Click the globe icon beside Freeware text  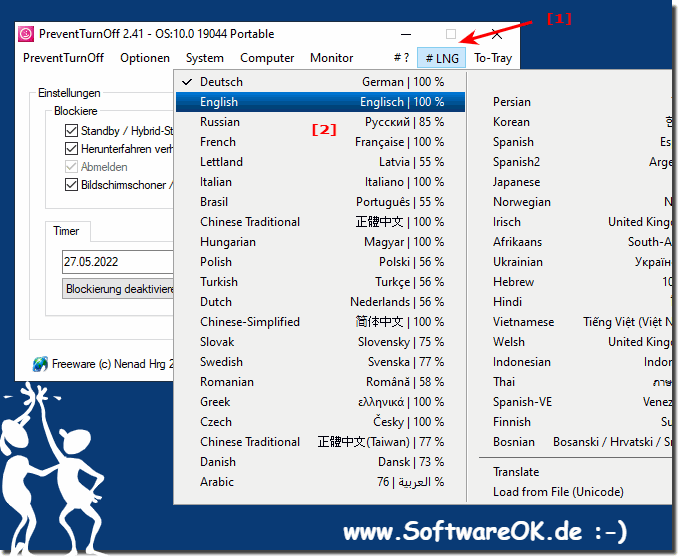tap(40, 364)
